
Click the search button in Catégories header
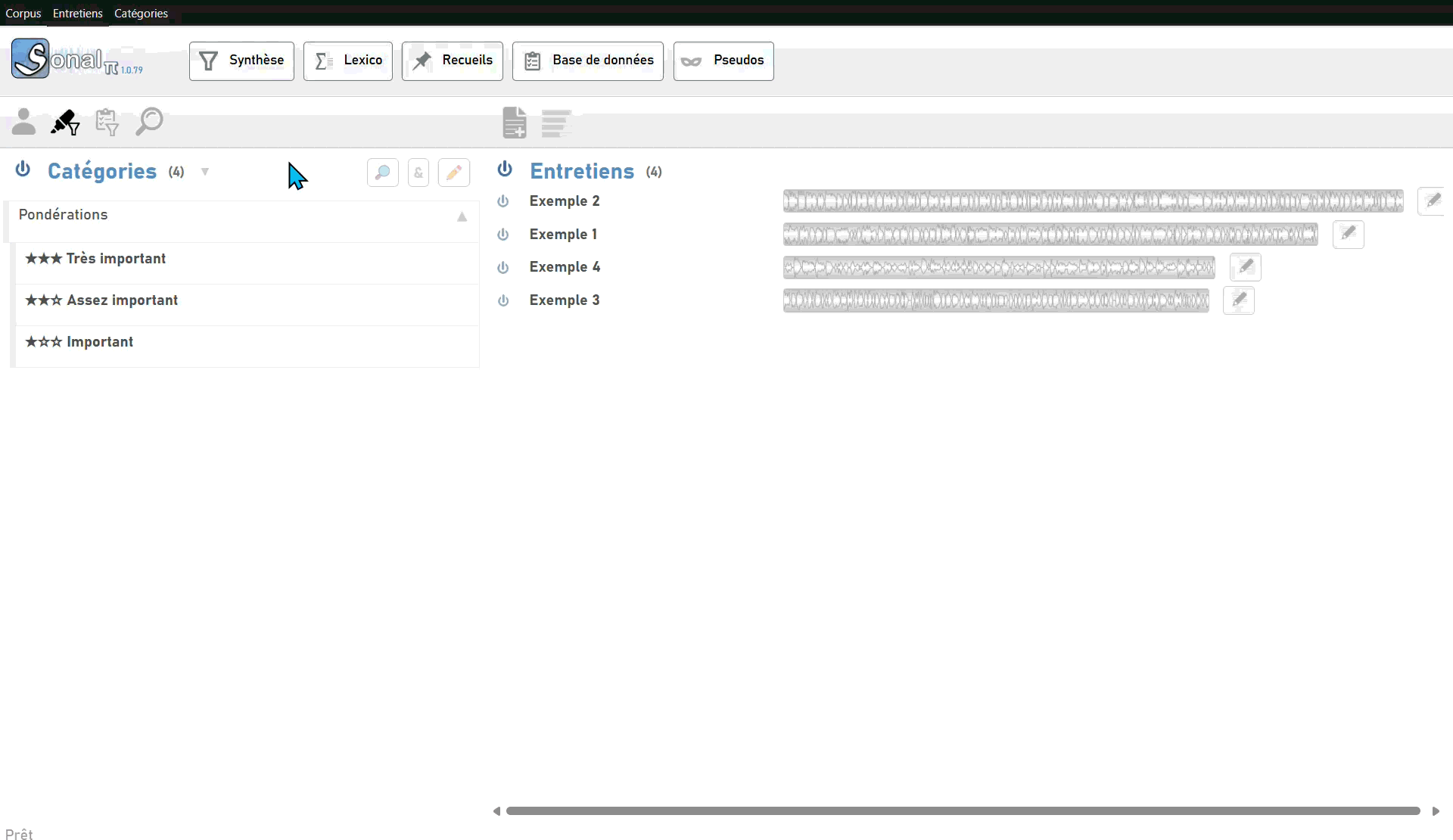tap(383, 173)
